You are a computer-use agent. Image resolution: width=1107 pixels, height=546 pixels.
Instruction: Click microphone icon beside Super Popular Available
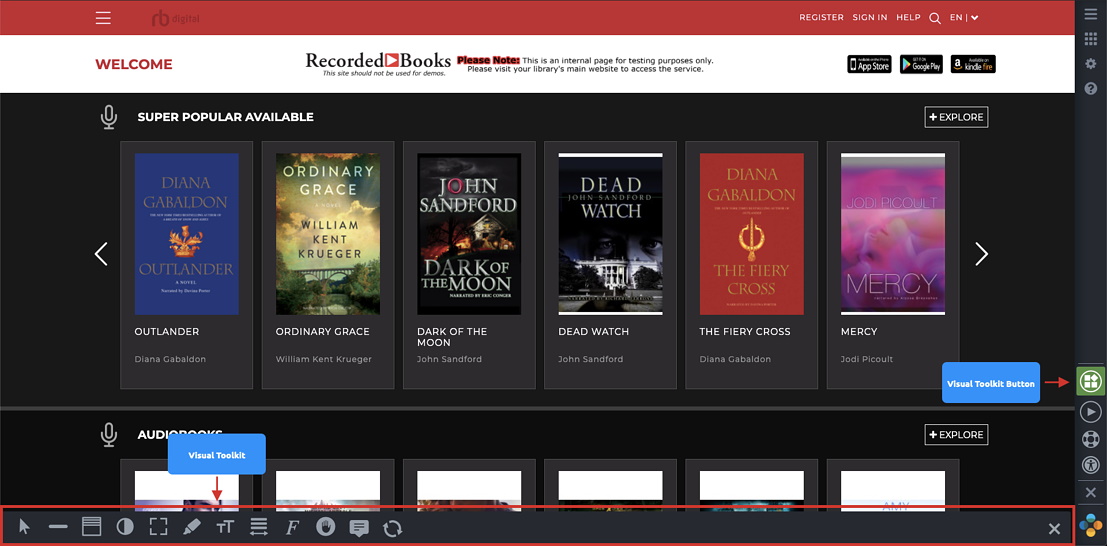[108, 117]
